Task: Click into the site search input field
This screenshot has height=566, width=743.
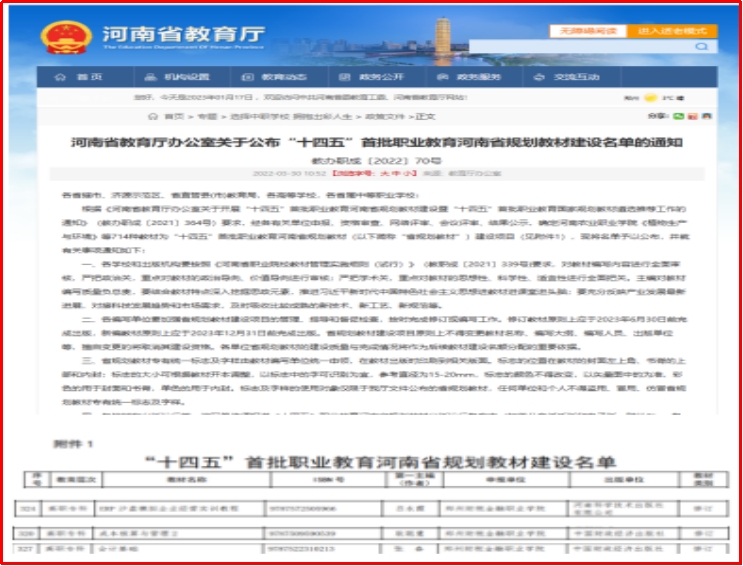Action: [581, 46]
